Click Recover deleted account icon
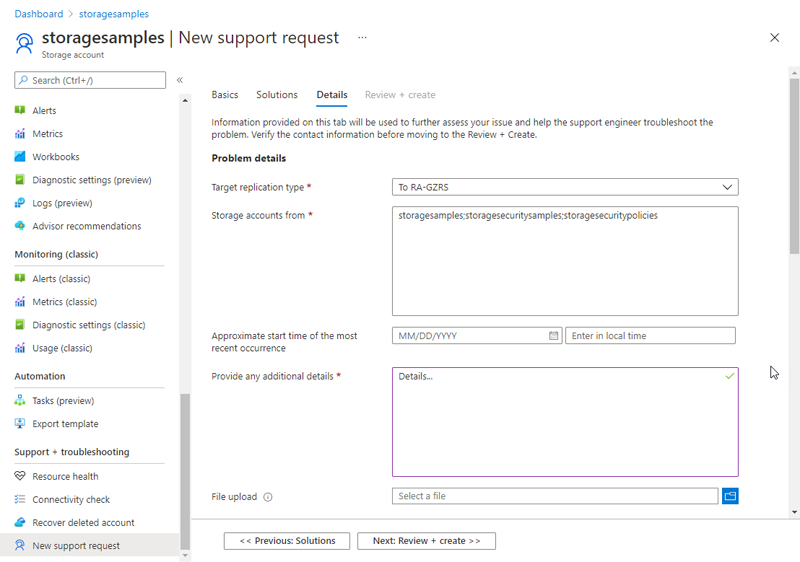800x562 pixels. 20,522
